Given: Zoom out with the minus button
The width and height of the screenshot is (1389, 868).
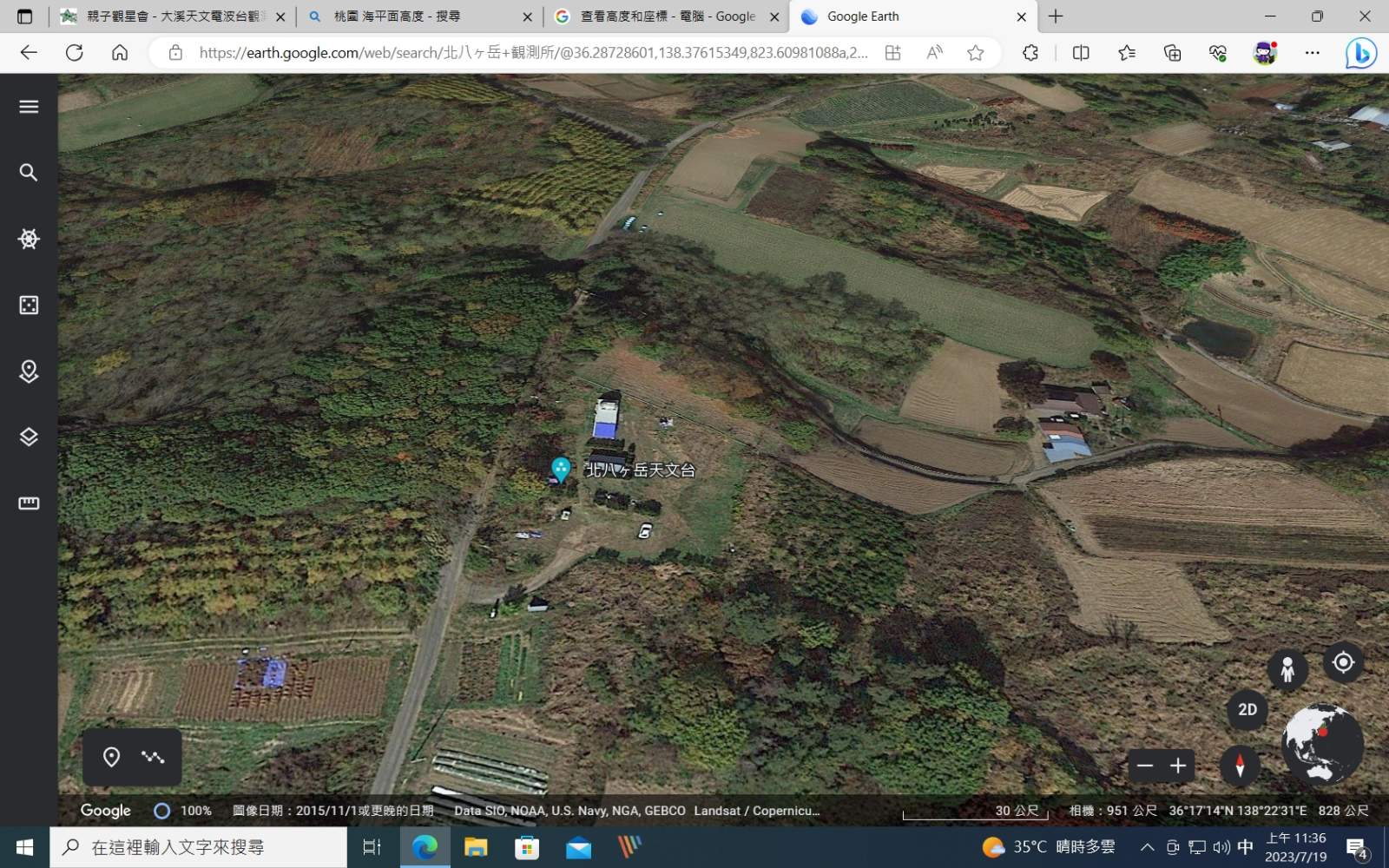Looking at the screenshot, I should click(x=1145, y=766).
